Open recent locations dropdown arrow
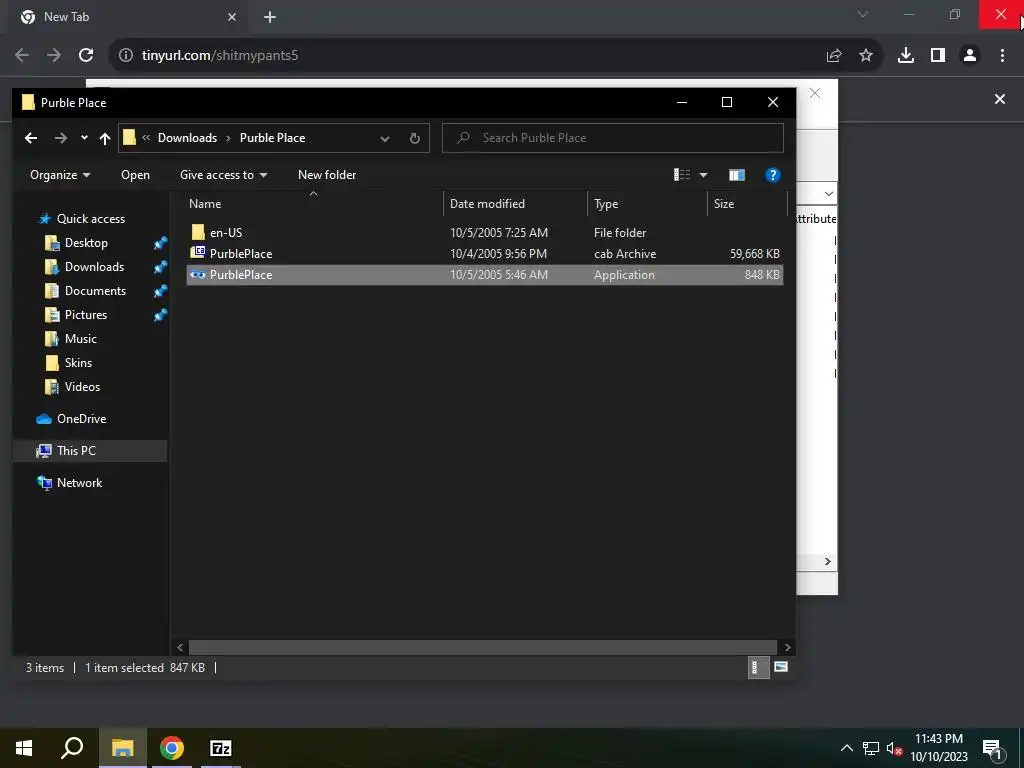This screenshot has height=768, width=1024. tap(84, 138)
